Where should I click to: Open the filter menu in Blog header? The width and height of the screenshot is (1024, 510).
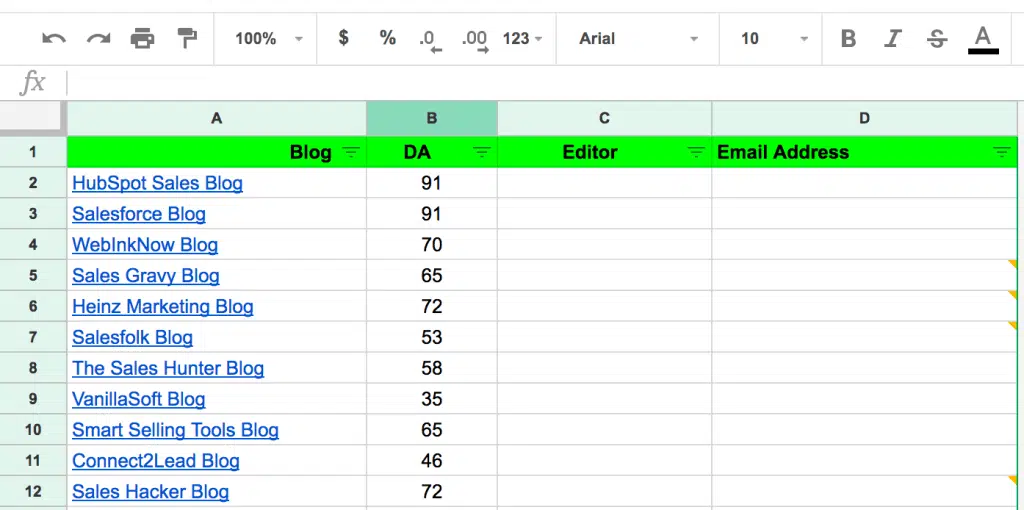(350, 152)
